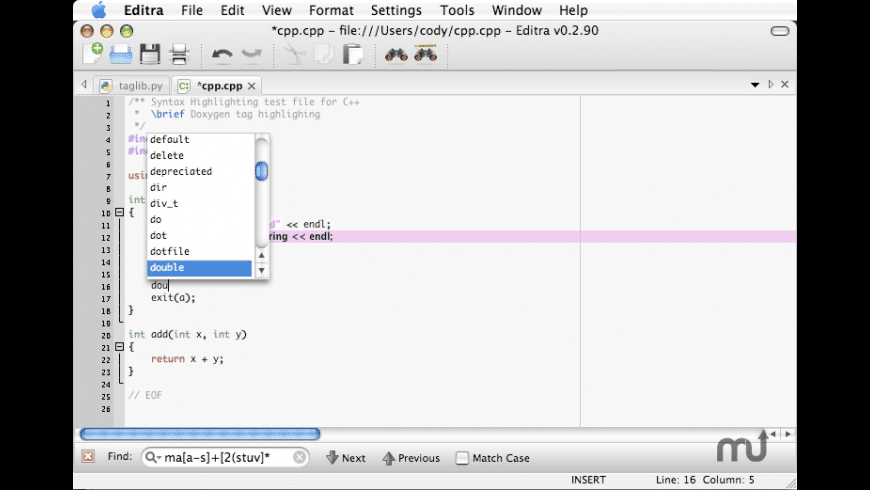Open the Apple menu
This screenshot has height=490, width=870.
(x=99, y=10)
